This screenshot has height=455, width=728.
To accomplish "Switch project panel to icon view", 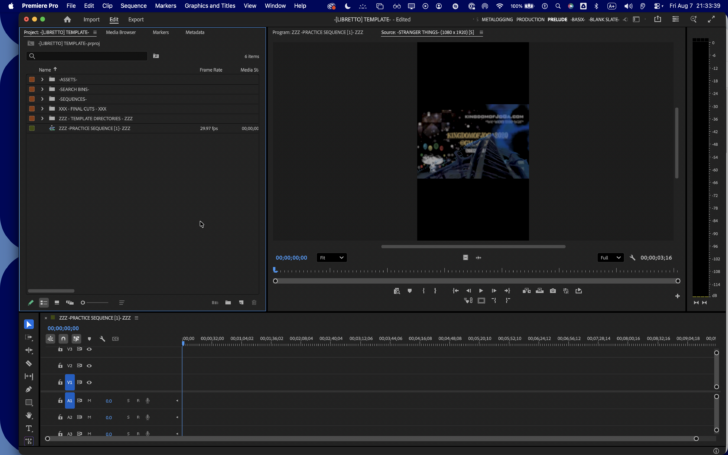I will 57,303.
